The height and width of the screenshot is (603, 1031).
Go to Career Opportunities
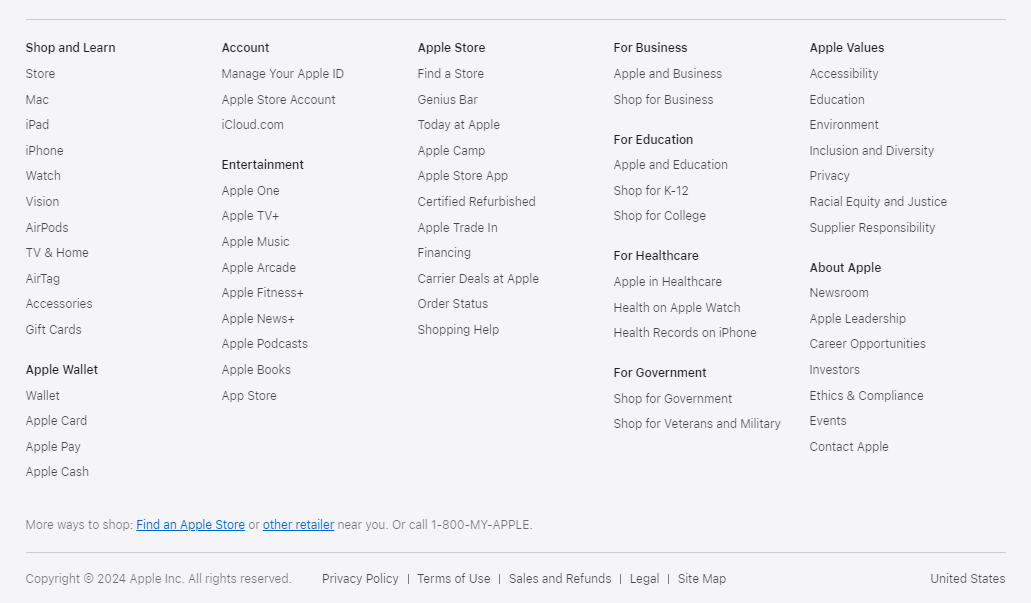pyautogui.click(x=867, y=344)
